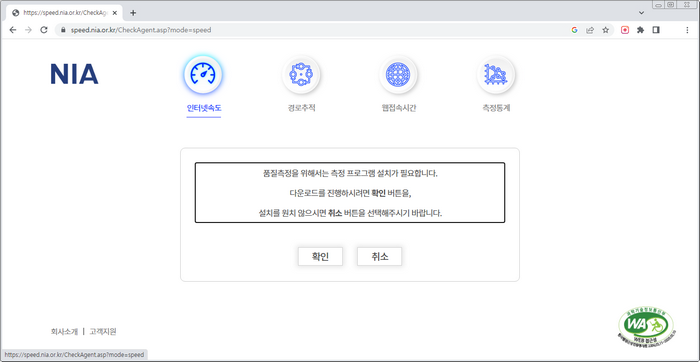This screenshot has height=362, width=700.
Task: Open the red extension icon
Action: tap(625, 30)
